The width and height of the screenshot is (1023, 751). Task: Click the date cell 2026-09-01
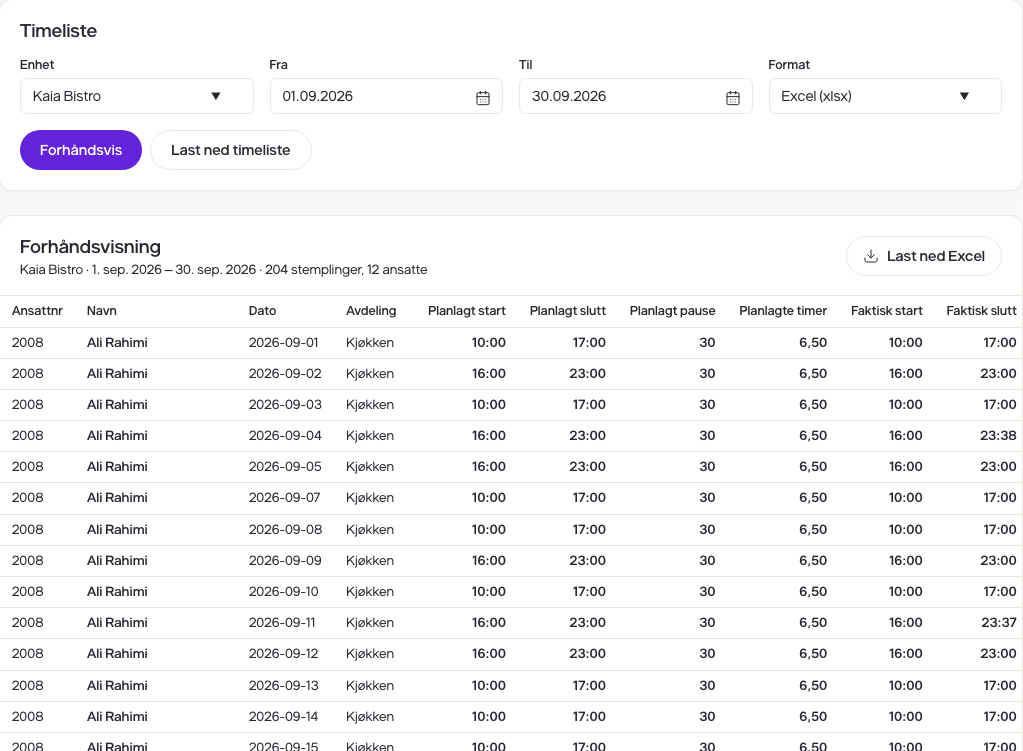pyautogui.click(x=283, y=343)
